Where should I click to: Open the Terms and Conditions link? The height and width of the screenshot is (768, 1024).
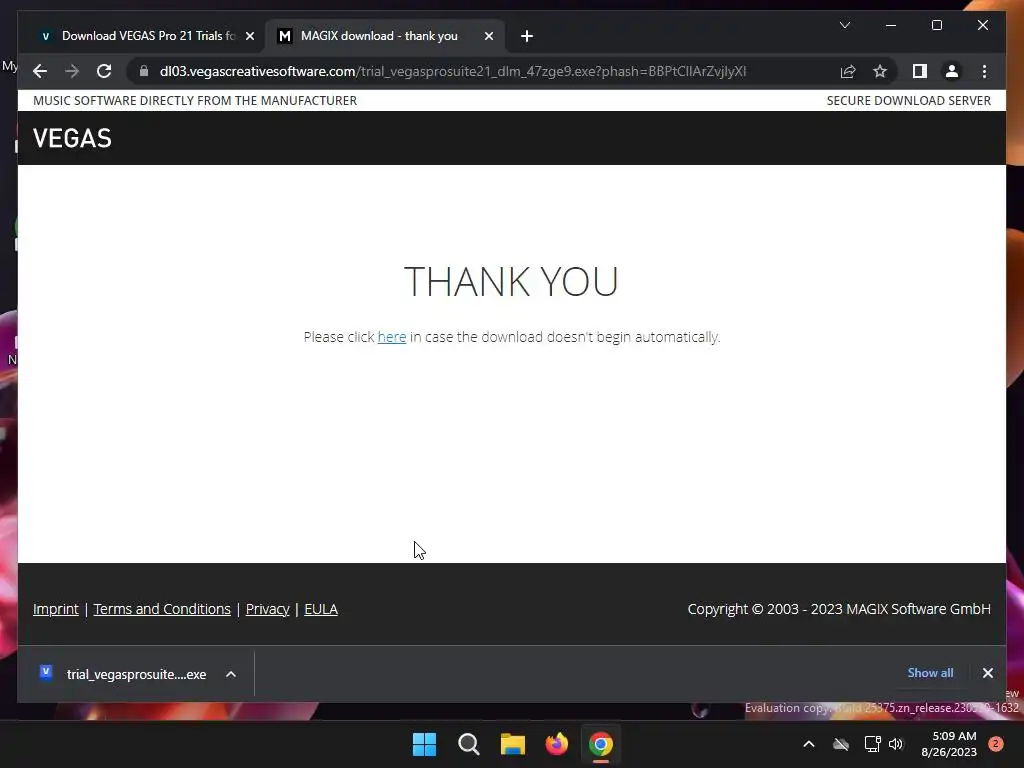click(162, 609)
